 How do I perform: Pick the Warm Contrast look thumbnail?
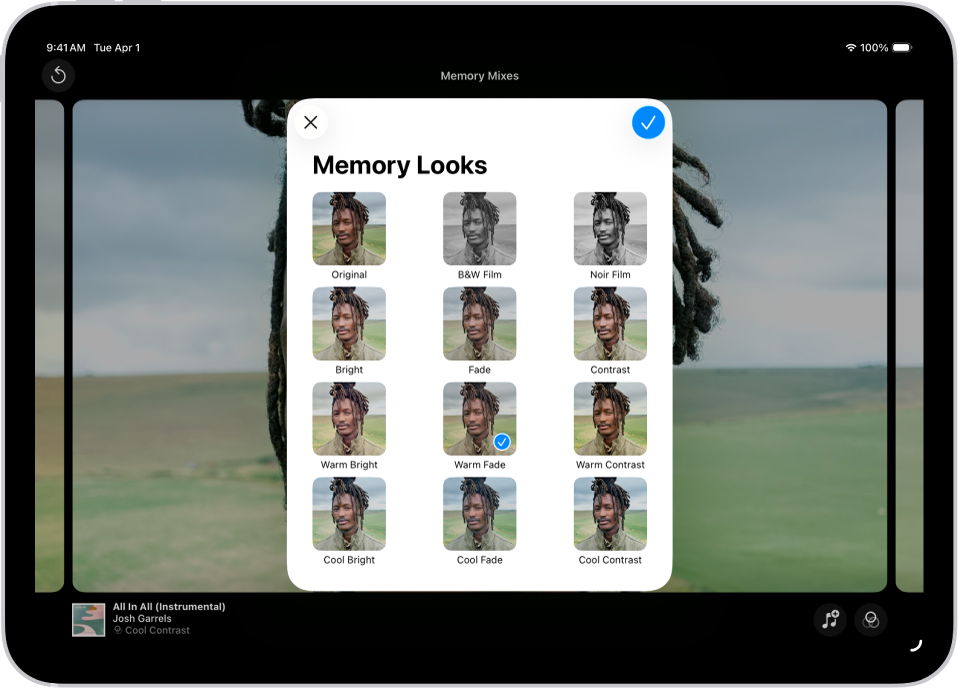click(610, 418)
